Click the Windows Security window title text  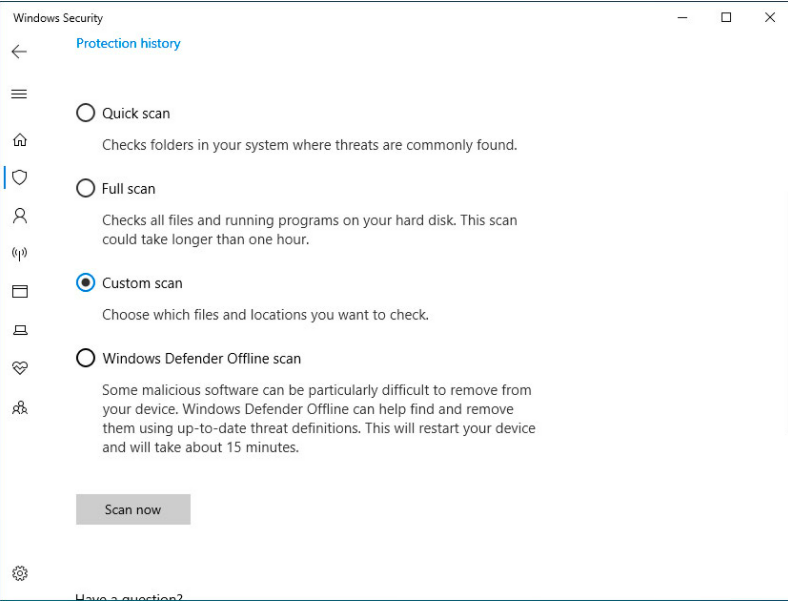58,18
